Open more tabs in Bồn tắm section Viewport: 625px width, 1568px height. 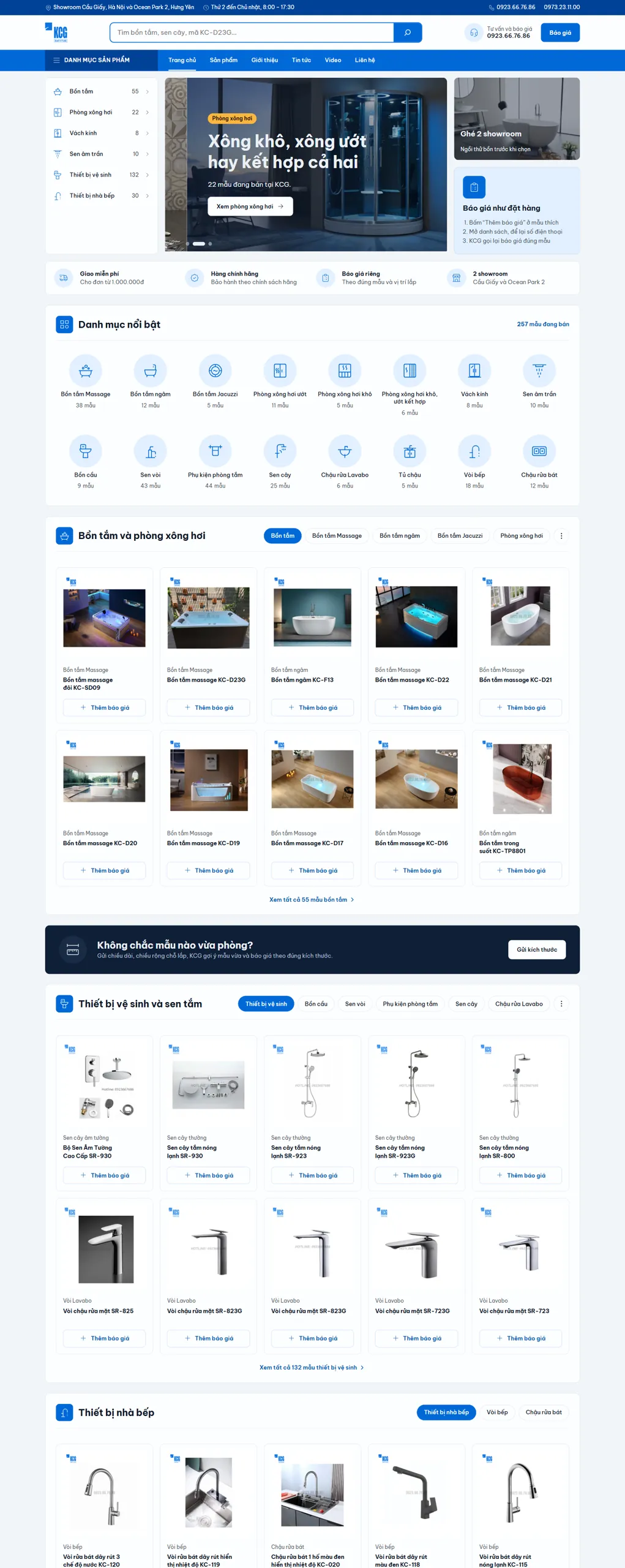point(561,535)
